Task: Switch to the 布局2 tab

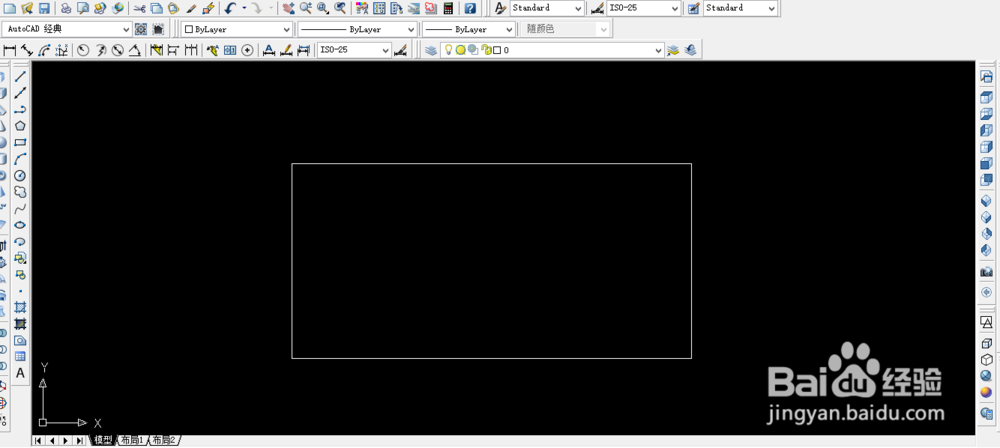Action: (x=163, y=440)
